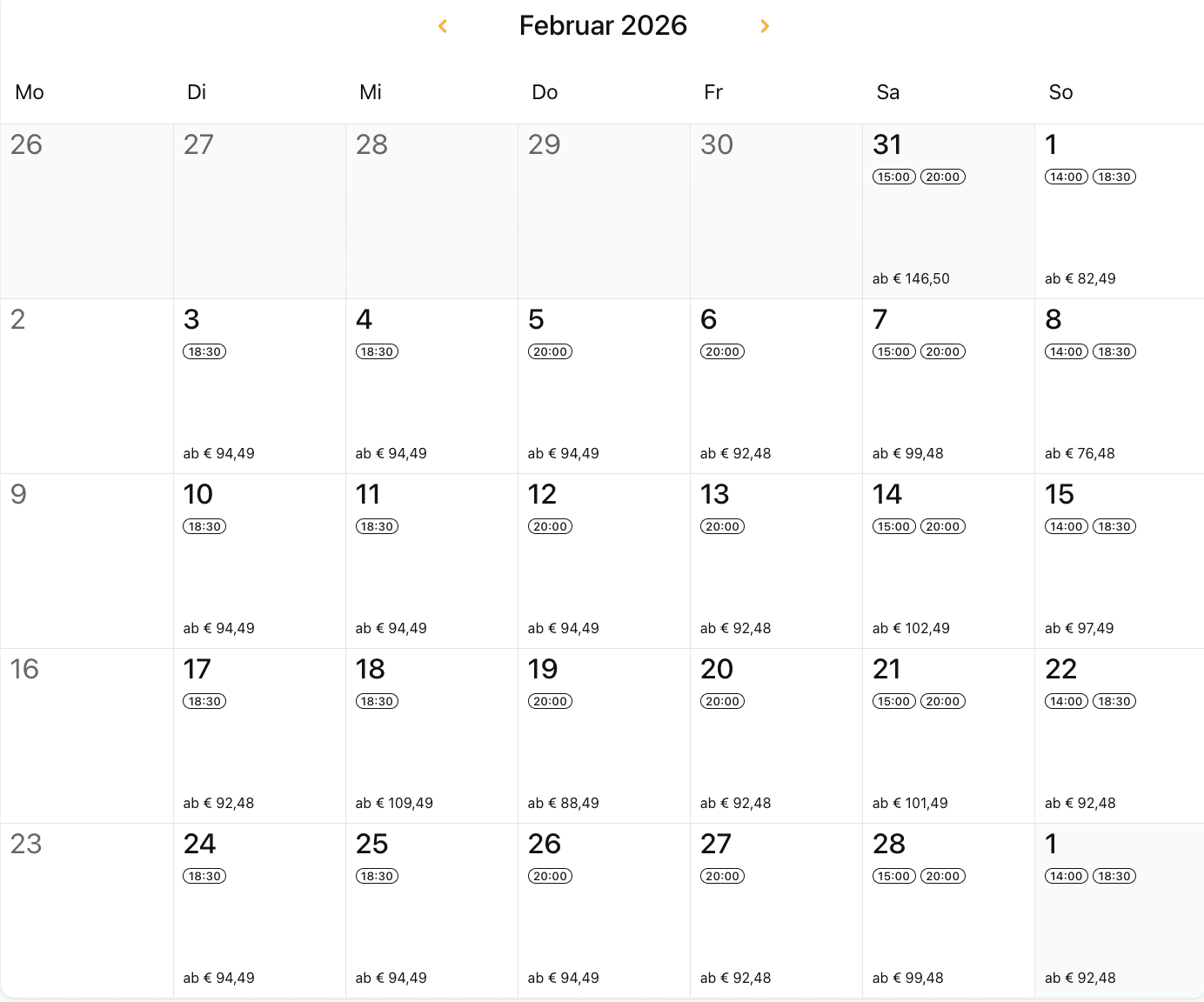
Task: Click the 18:30 time on February 8
Action: tap(1114, 351)
